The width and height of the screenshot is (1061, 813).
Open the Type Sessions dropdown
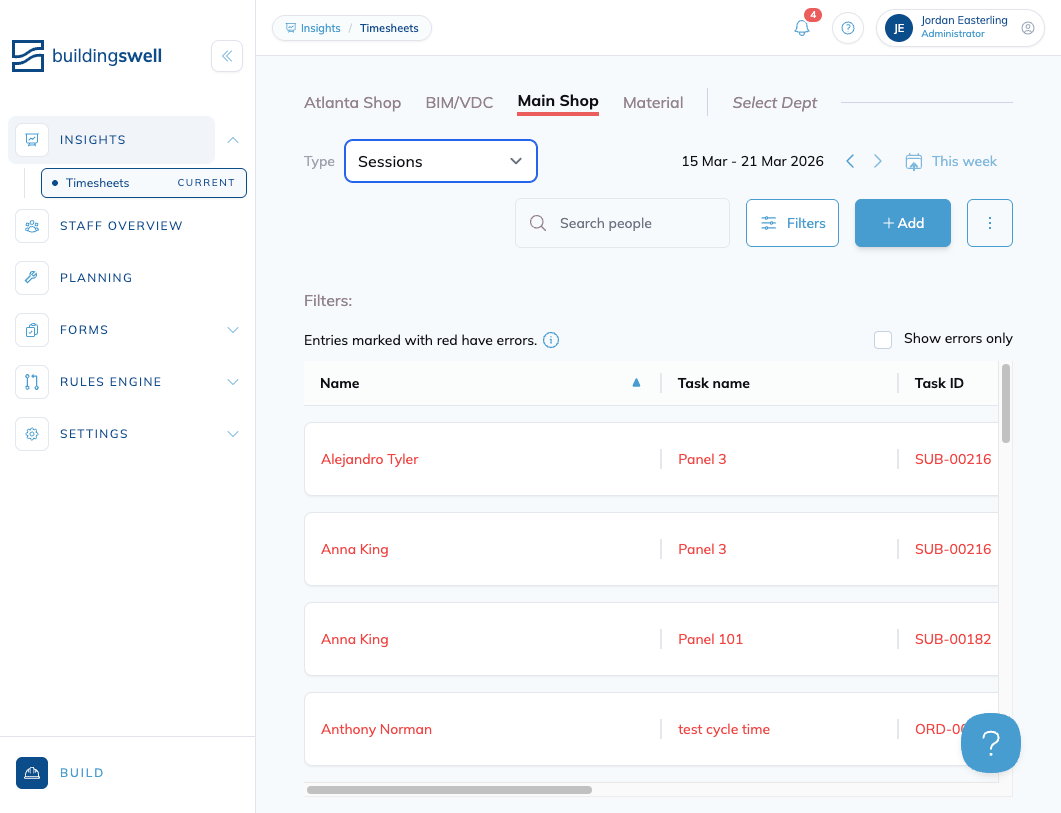pos(441,161)
